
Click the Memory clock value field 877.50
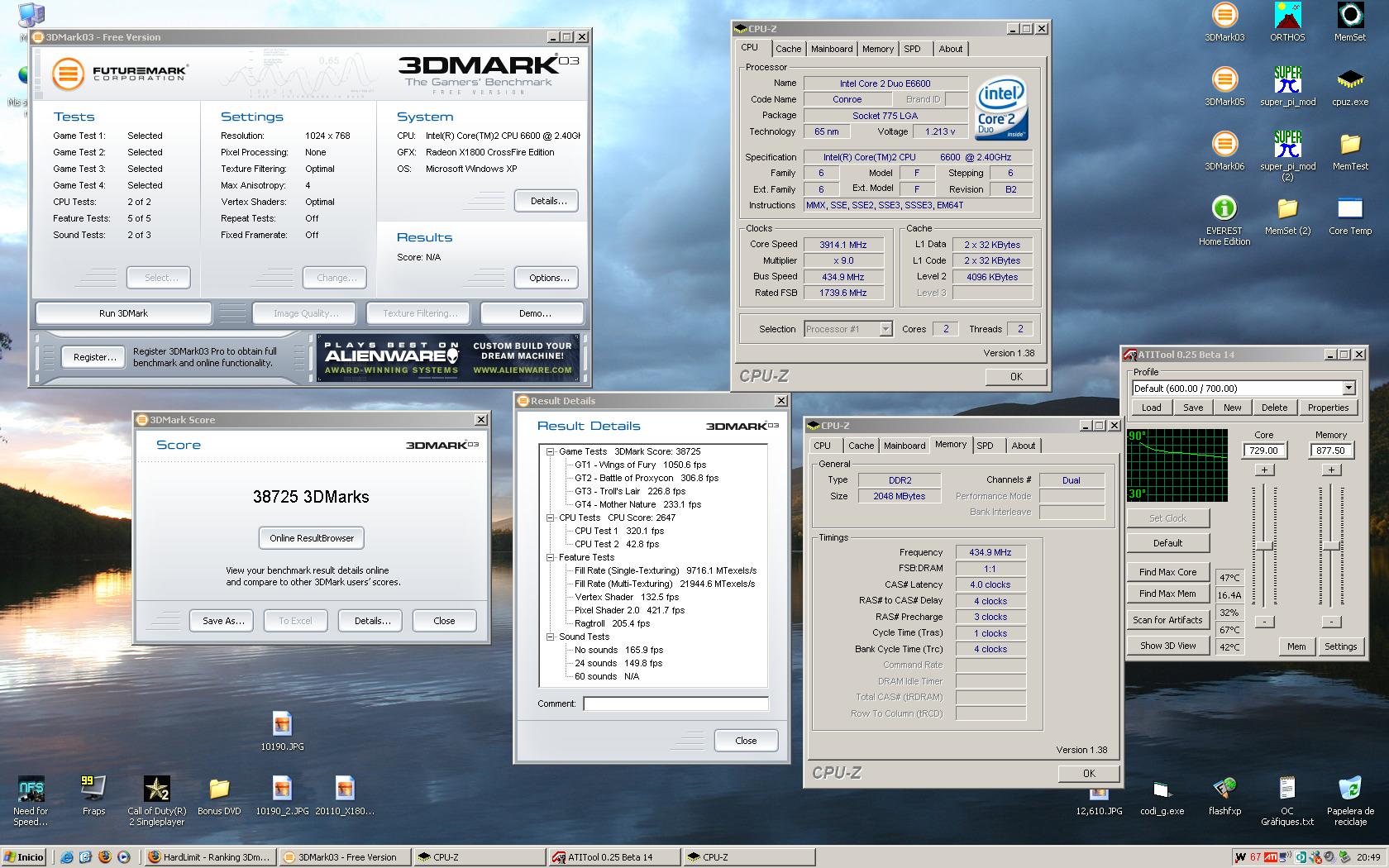click(x=1331, y=451)
